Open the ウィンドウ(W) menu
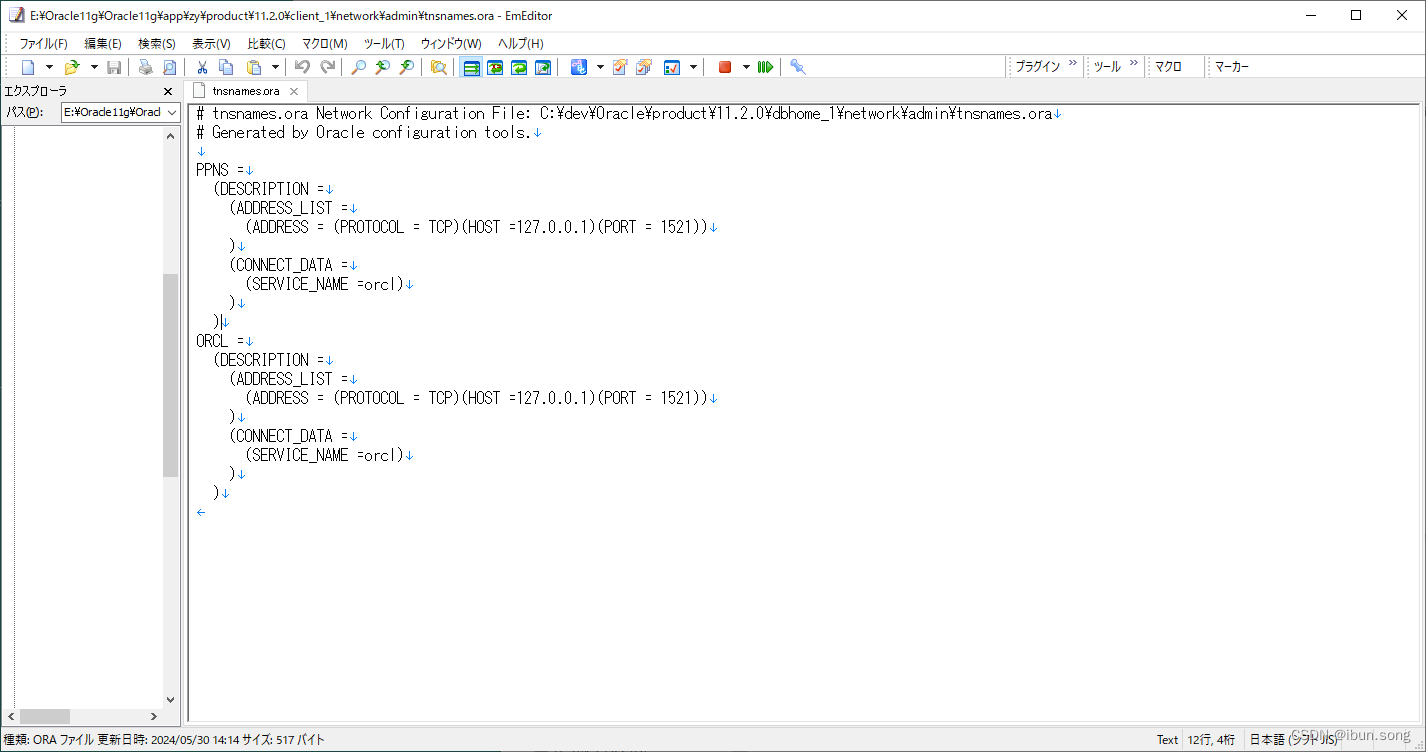Image resolution: width=1426 pixels, height=752 pixels. [451, 44]
